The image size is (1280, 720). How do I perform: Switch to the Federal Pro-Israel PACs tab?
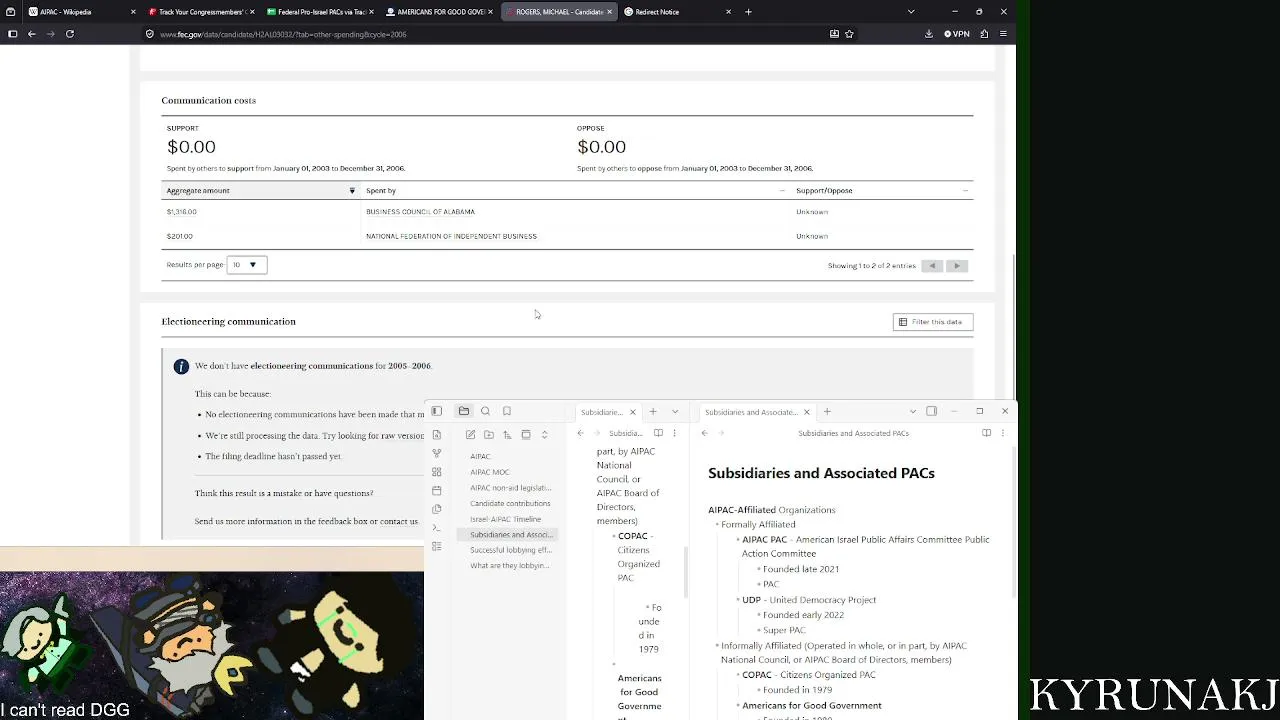pos(319,12)
